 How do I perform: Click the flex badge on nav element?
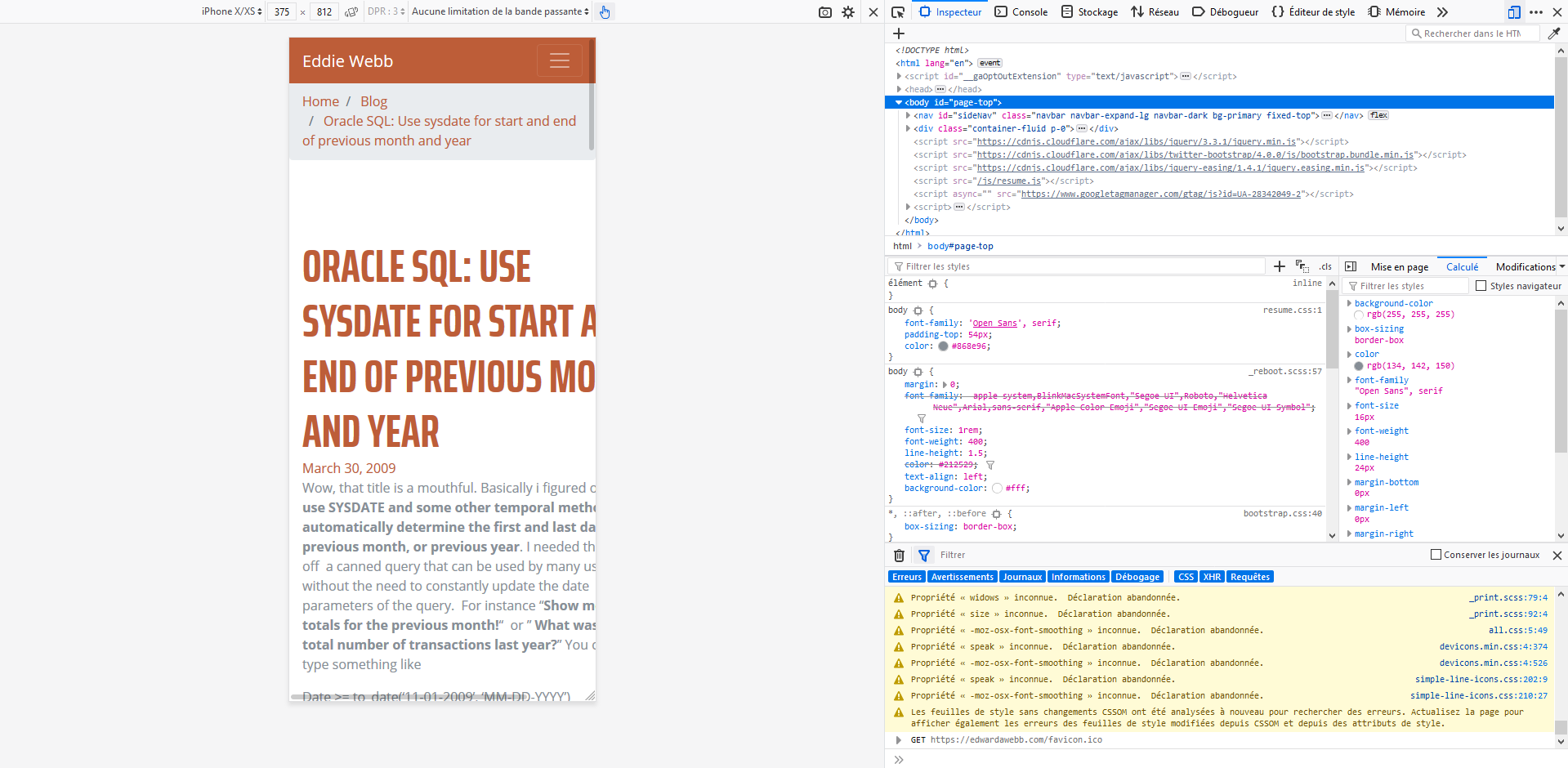coord(1379,115)
